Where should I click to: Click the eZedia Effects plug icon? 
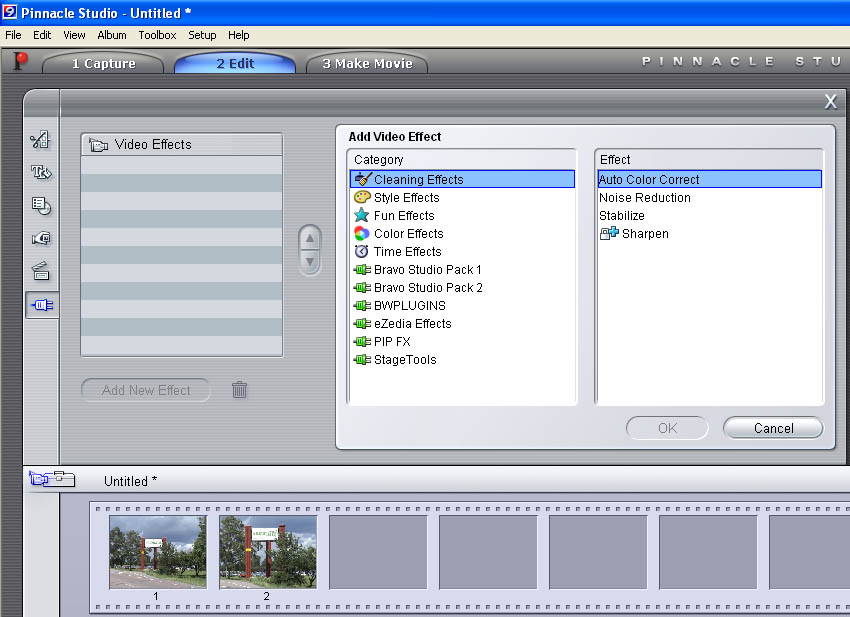[x=362, y=323]
